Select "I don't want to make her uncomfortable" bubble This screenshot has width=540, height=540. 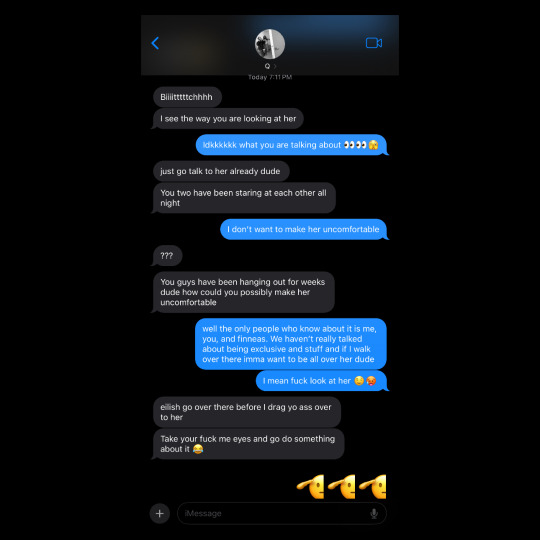[x=304, y=229]
